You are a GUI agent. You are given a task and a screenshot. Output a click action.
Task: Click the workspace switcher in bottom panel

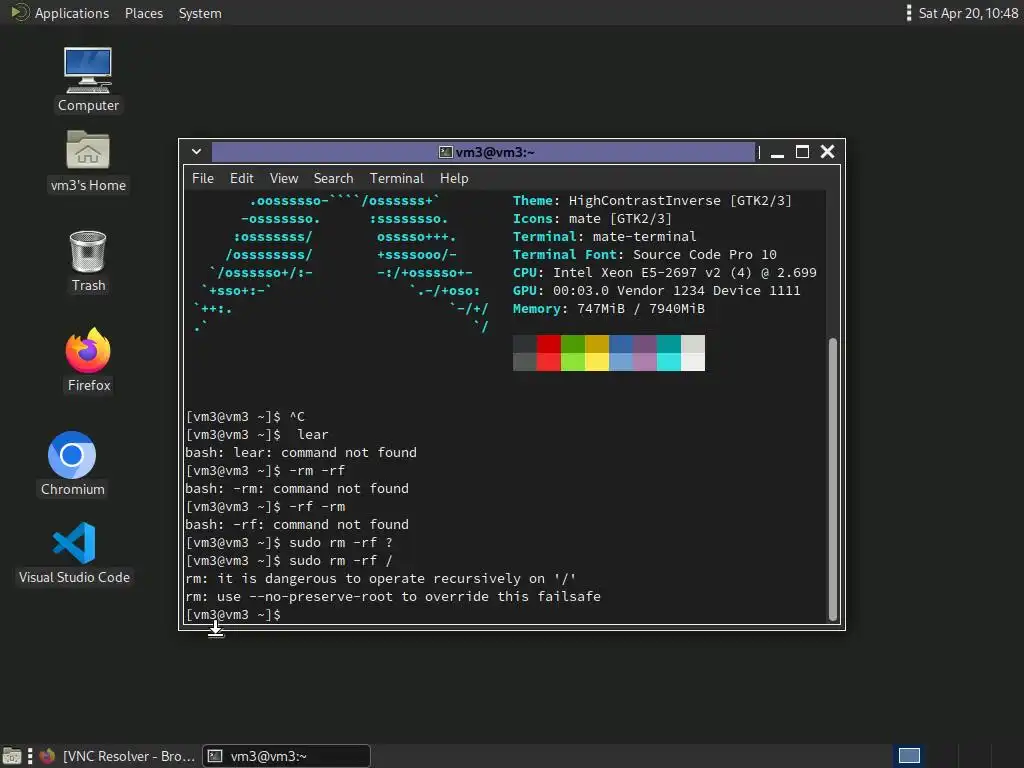coord(909,756)
